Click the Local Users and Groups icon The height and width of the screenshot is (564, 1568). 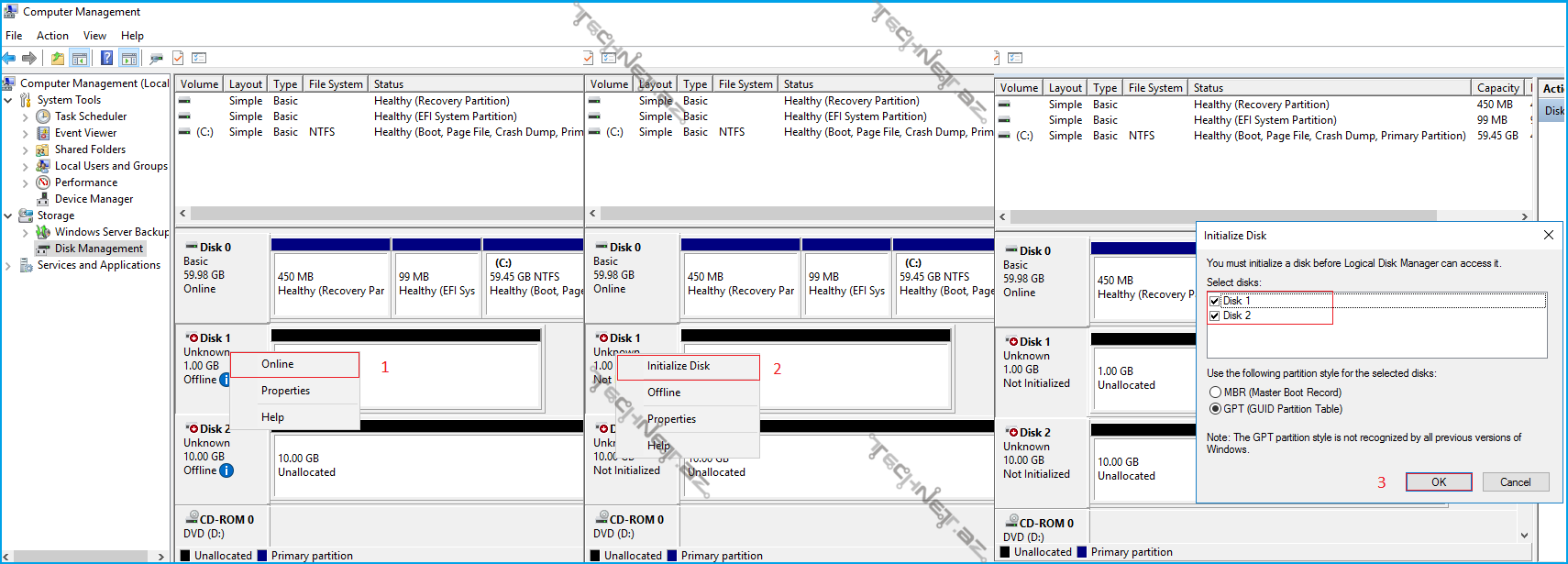43,166
